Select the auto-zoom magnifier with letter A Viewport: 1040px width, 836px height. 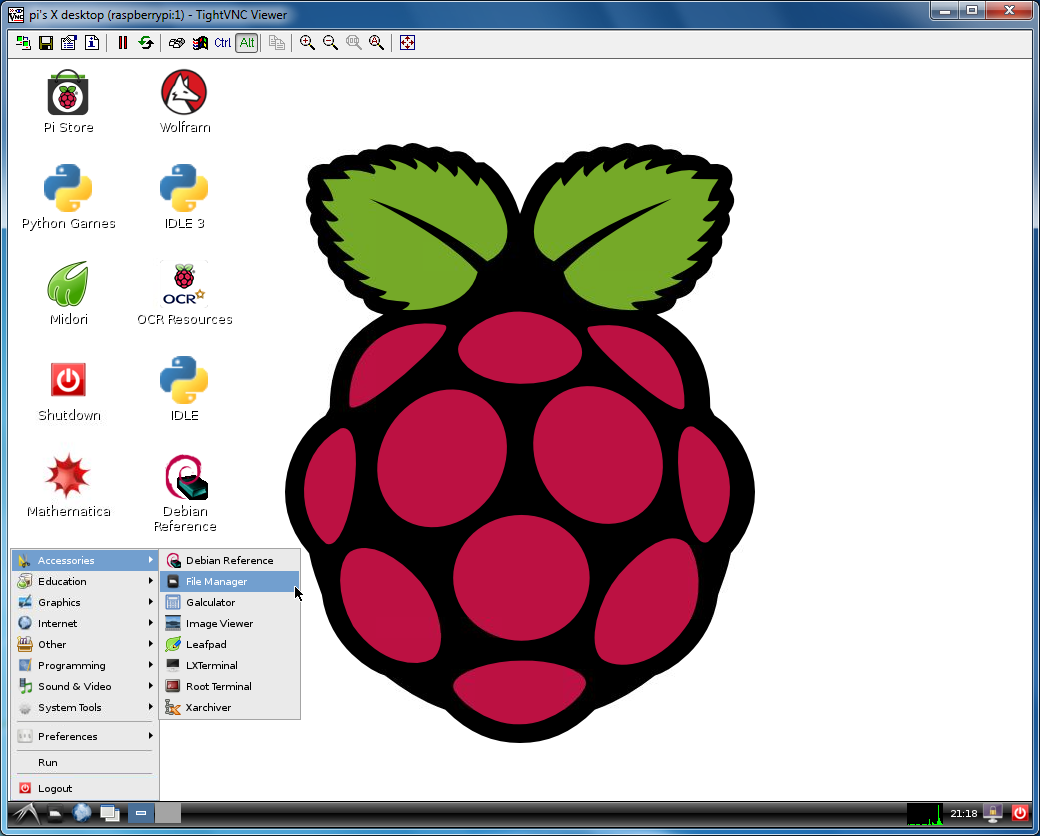tap(376, 43)
